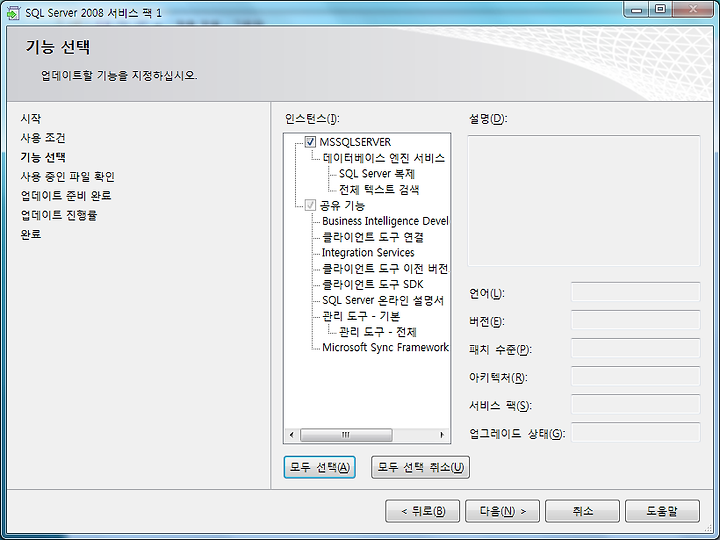Viewport: 720px width, 540px height.
Task: Click the 서비스 팩(S) field
Action: (636, 405)
